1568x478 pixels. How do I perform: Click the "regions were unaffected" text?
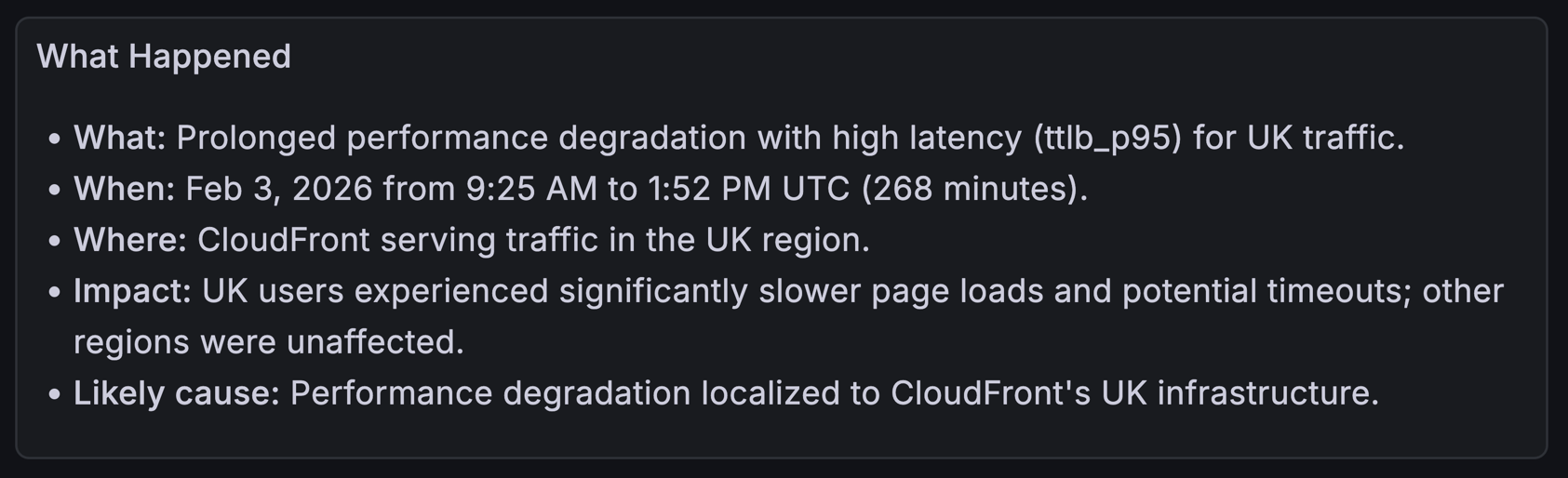(x=268, y=342)
